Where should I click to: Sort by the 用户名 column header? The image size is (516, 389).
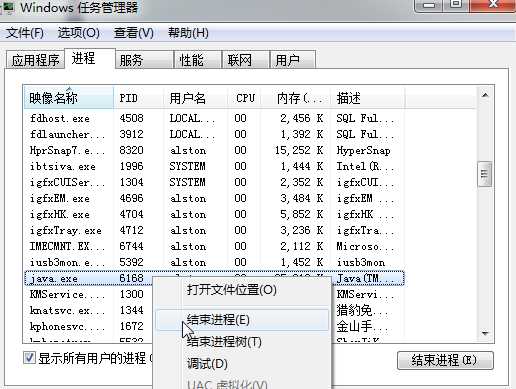click(196, 98)
